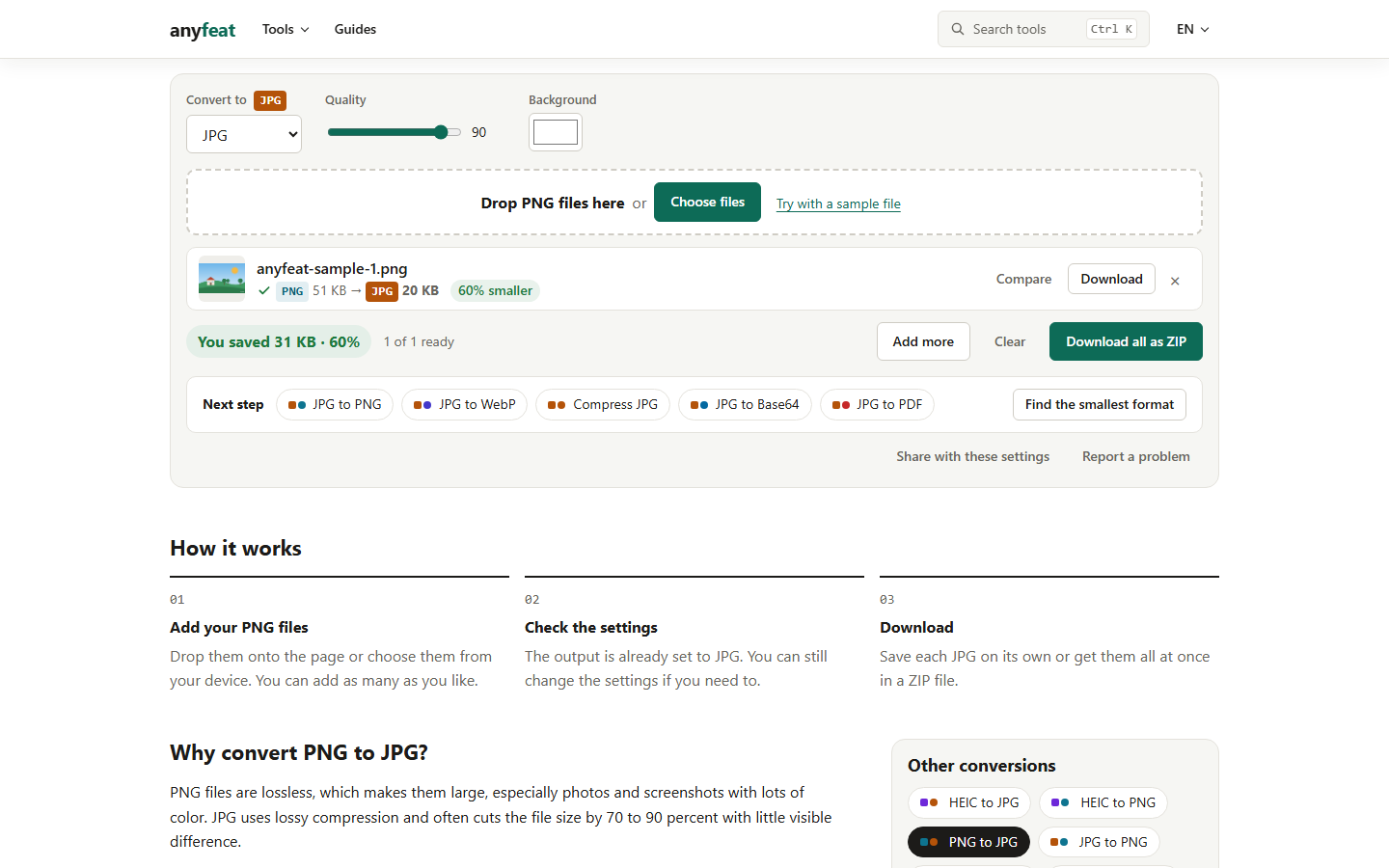Remove anyfeat-sample-1.png with the X icon
This screenshot has height=868, width=1389.
coord(1175,281)
